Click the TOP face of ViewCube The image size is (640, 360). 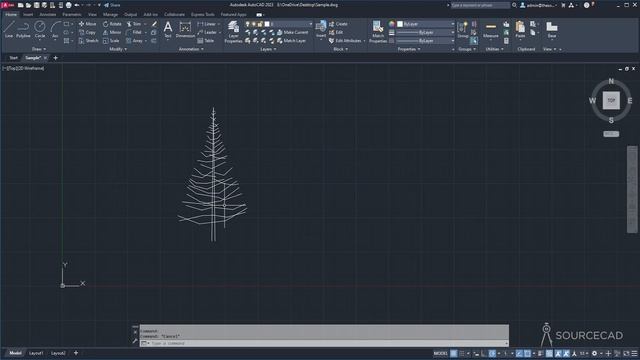(611, 100)
